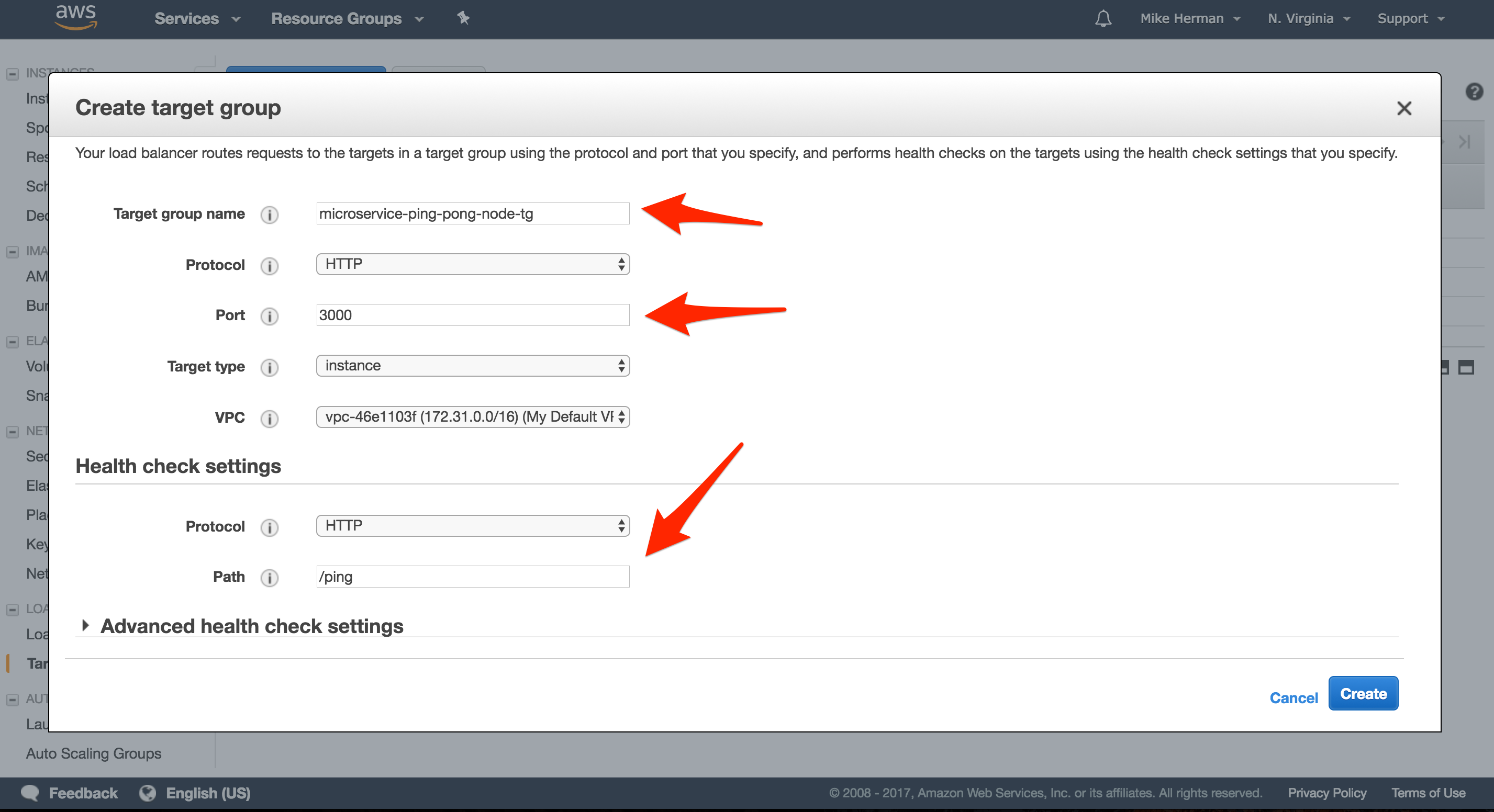Click the pin shortcut icon in the top navbar

tap(462, 18)
